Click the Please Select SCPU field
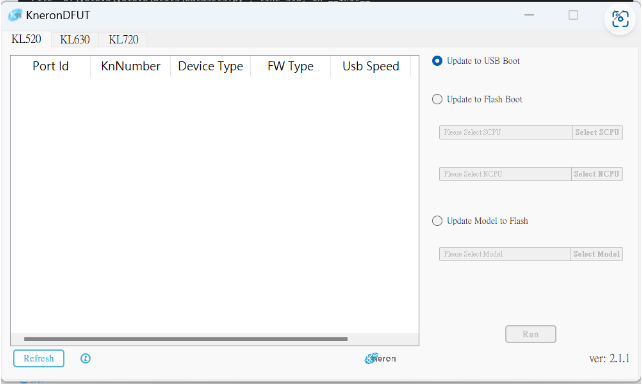Screen dimensions: 643x384 point(506,132)
